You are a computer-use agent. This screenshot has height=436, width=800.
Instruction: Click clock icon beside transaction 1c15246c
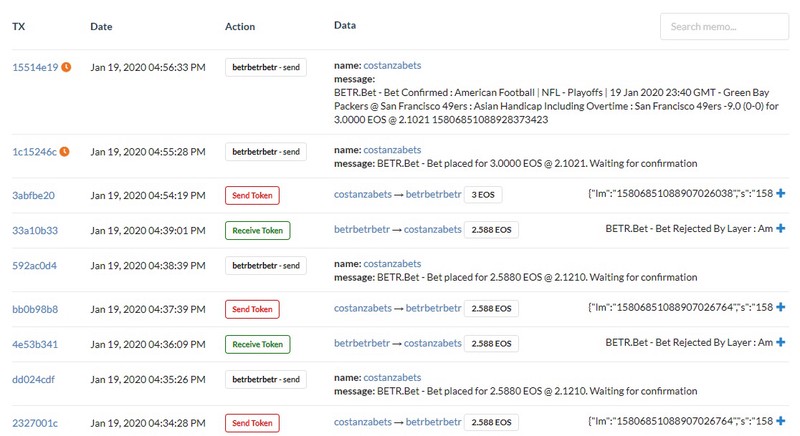[x=64, y=151]
